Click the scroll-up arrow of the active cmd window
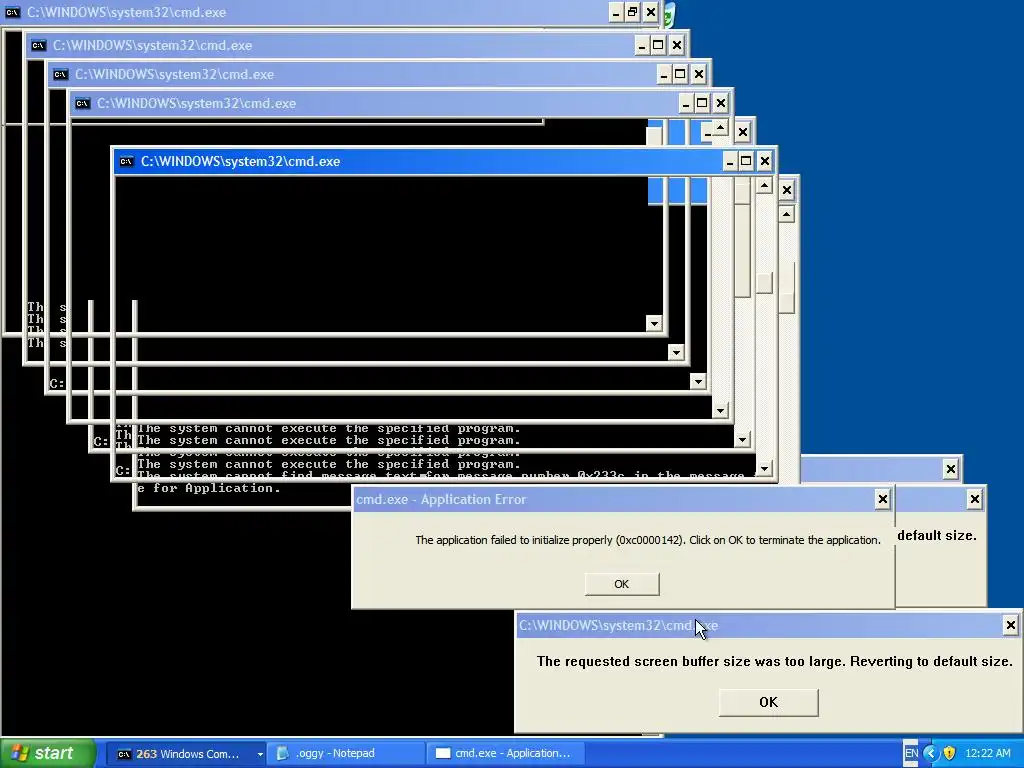Viewport: 1024px width, 768px height. (764, 186)
